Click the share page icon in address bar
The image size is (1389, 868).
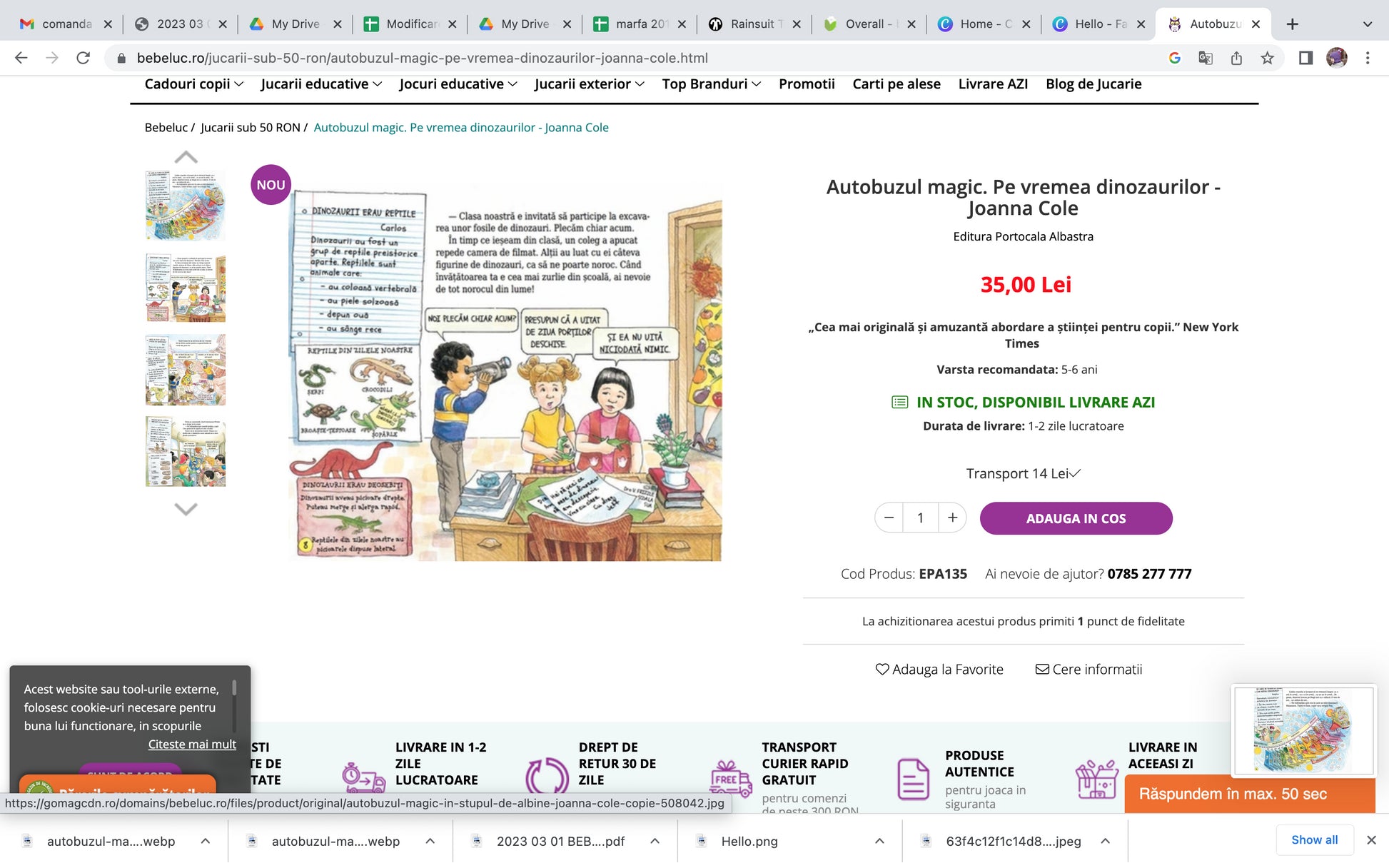point(1236,58)
